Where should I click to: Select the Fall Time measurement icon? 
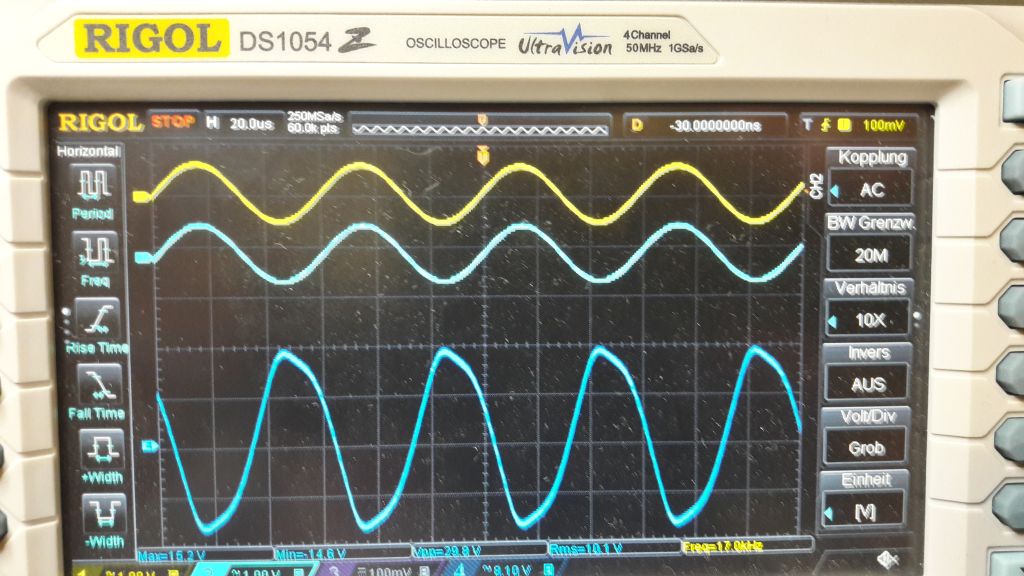coord(100,384)
